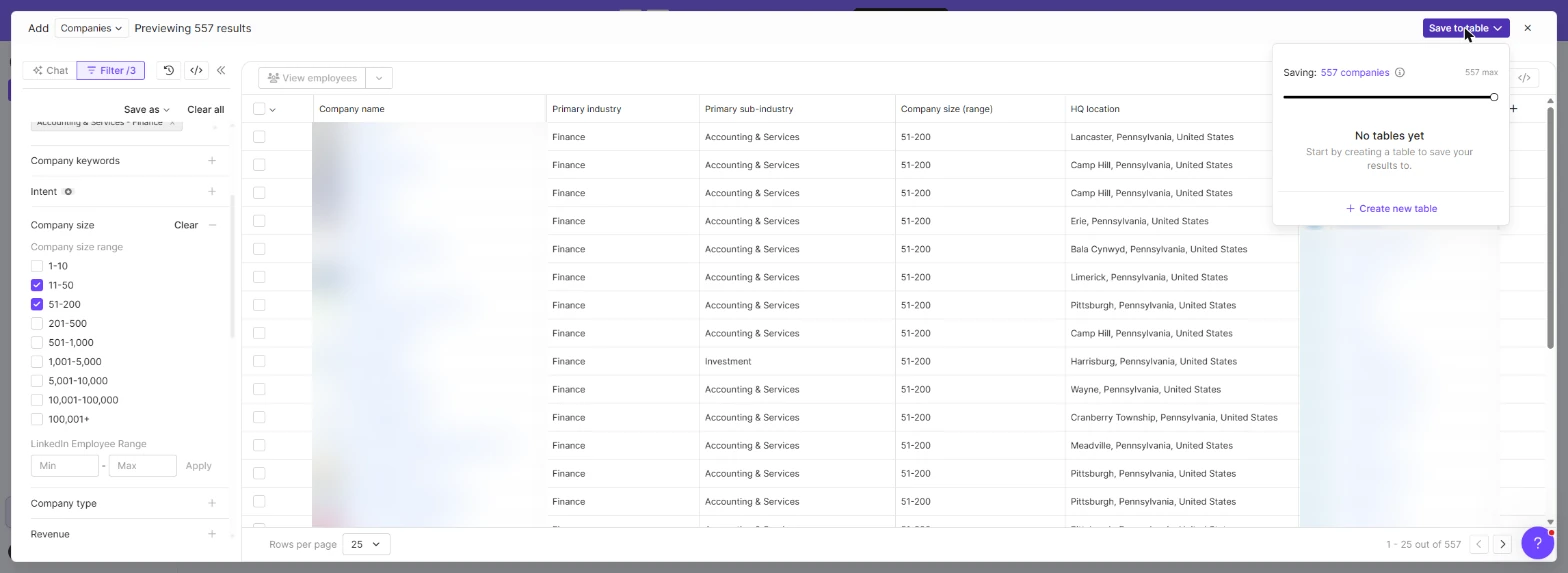Image resolution: width=1568 pixels, height=573 pixels.
Task: Tick the 1-10 company size checkbox
Action: pyautogui.click(x=37, y=266)
